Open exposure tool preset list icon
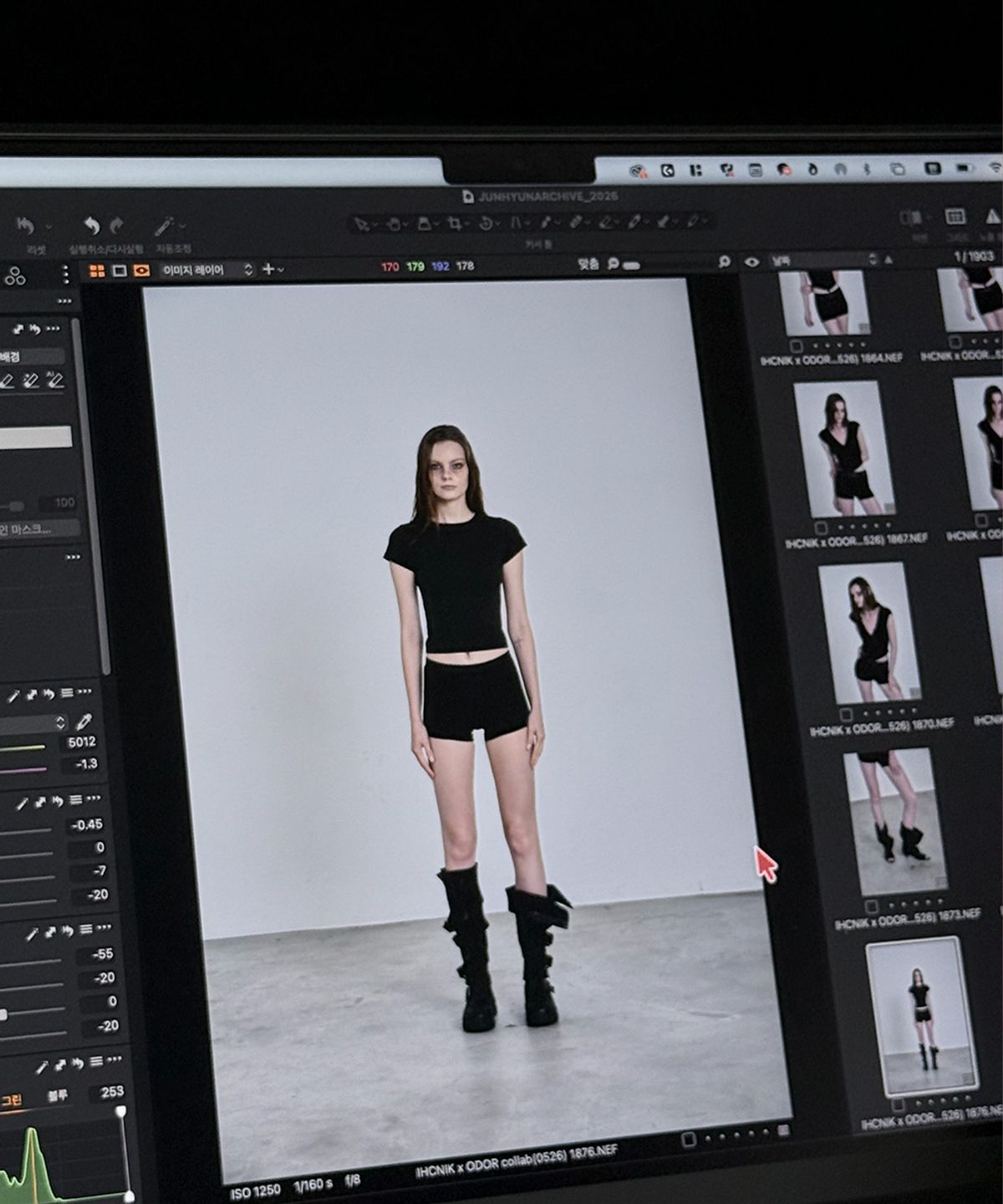Viewport: 1003px width, 1204px height. pos(76,801)
